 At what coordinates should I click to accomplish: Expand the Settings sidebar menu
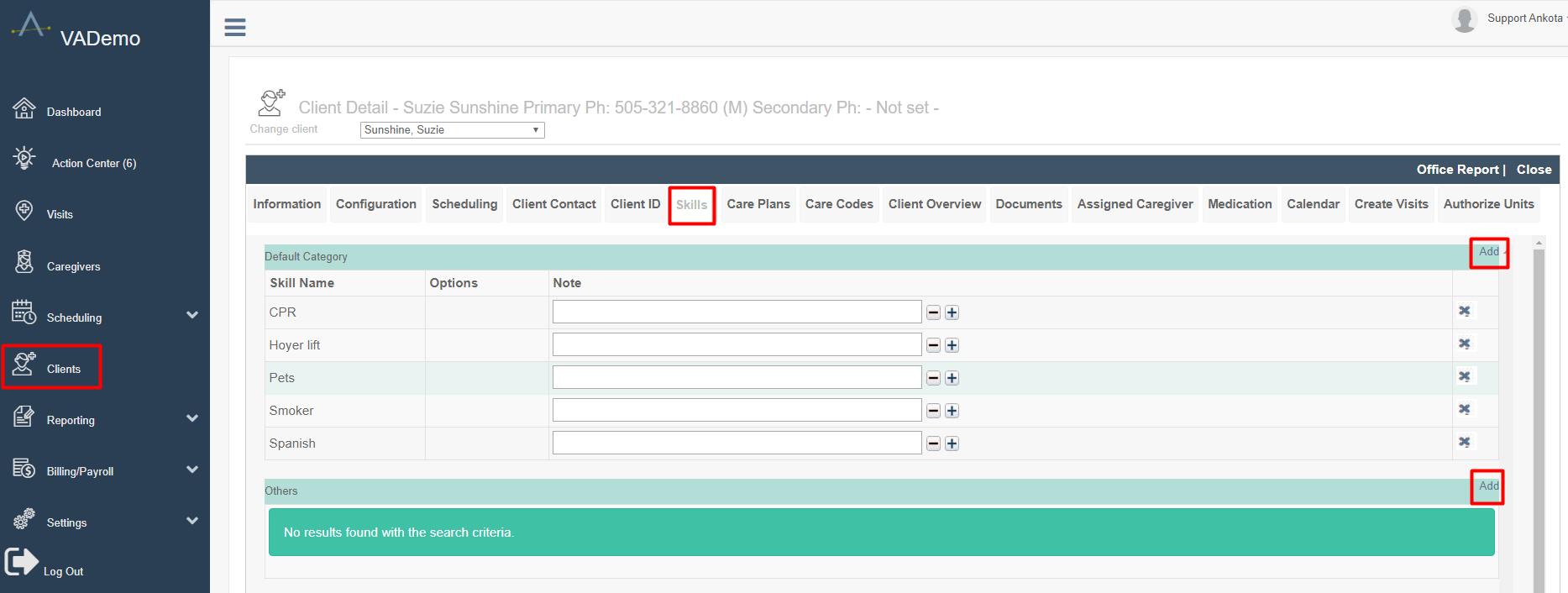192,521
